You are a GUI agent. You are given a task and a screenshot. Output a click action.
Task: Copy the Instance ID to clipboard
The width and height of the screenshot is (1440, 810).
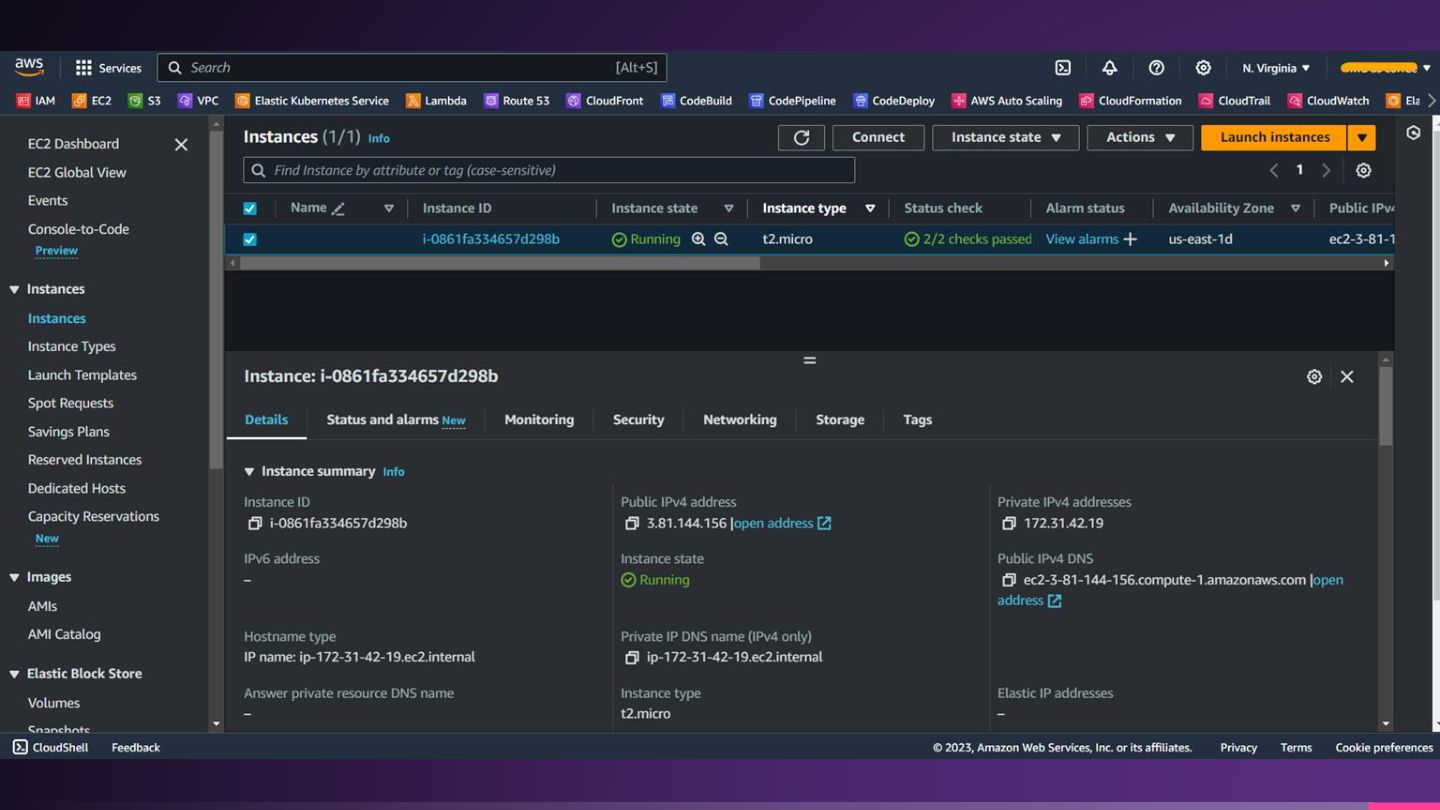(255, 523)
